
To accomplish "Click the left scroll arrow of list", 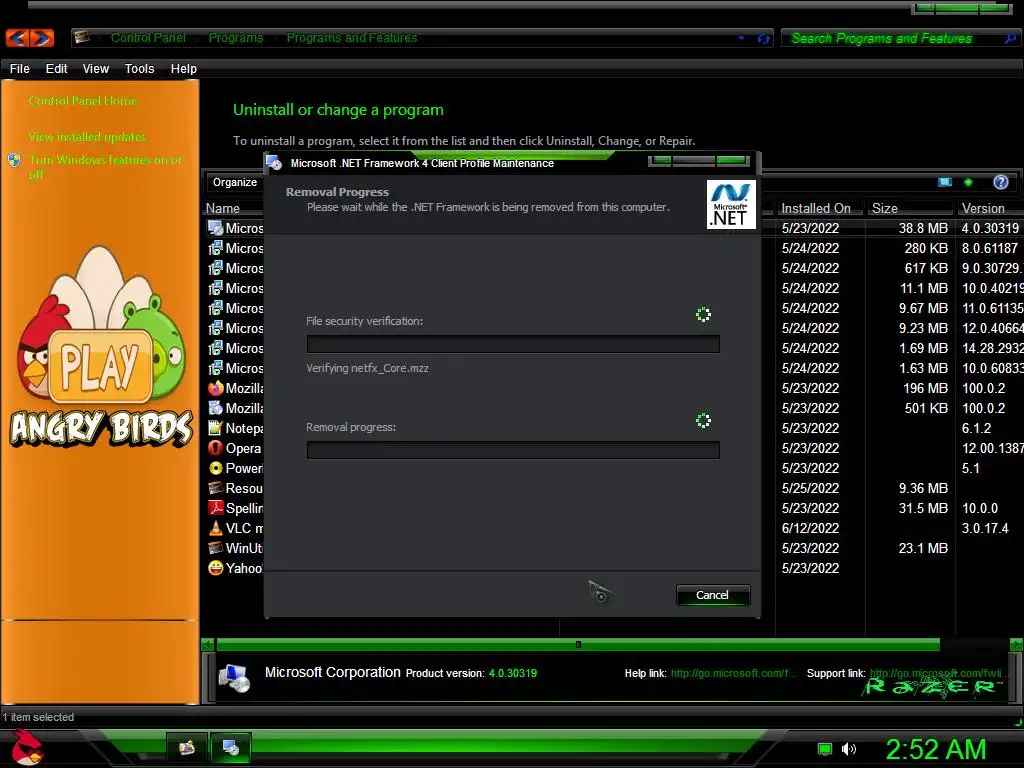I will click(x=208, y=645).
